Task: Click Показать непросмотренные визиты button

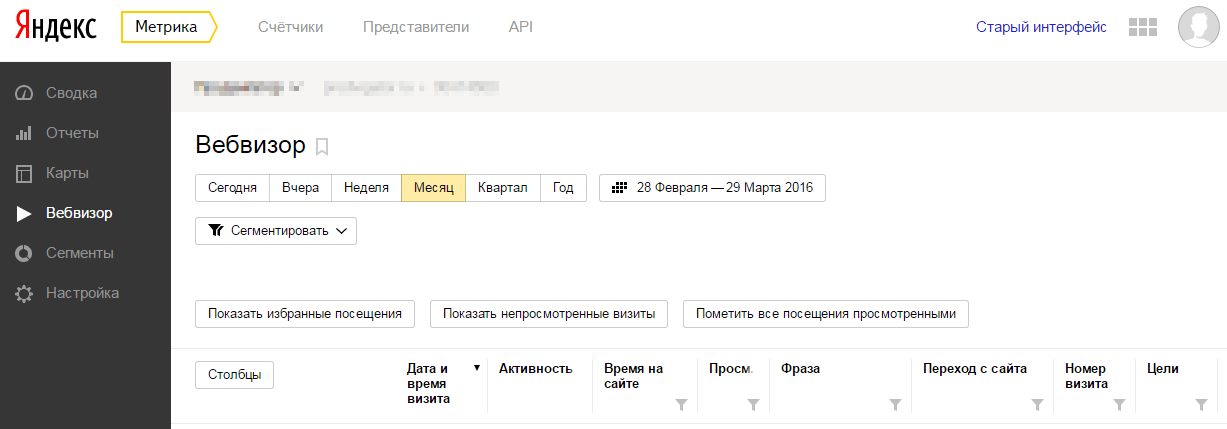Action: (549, 314)
